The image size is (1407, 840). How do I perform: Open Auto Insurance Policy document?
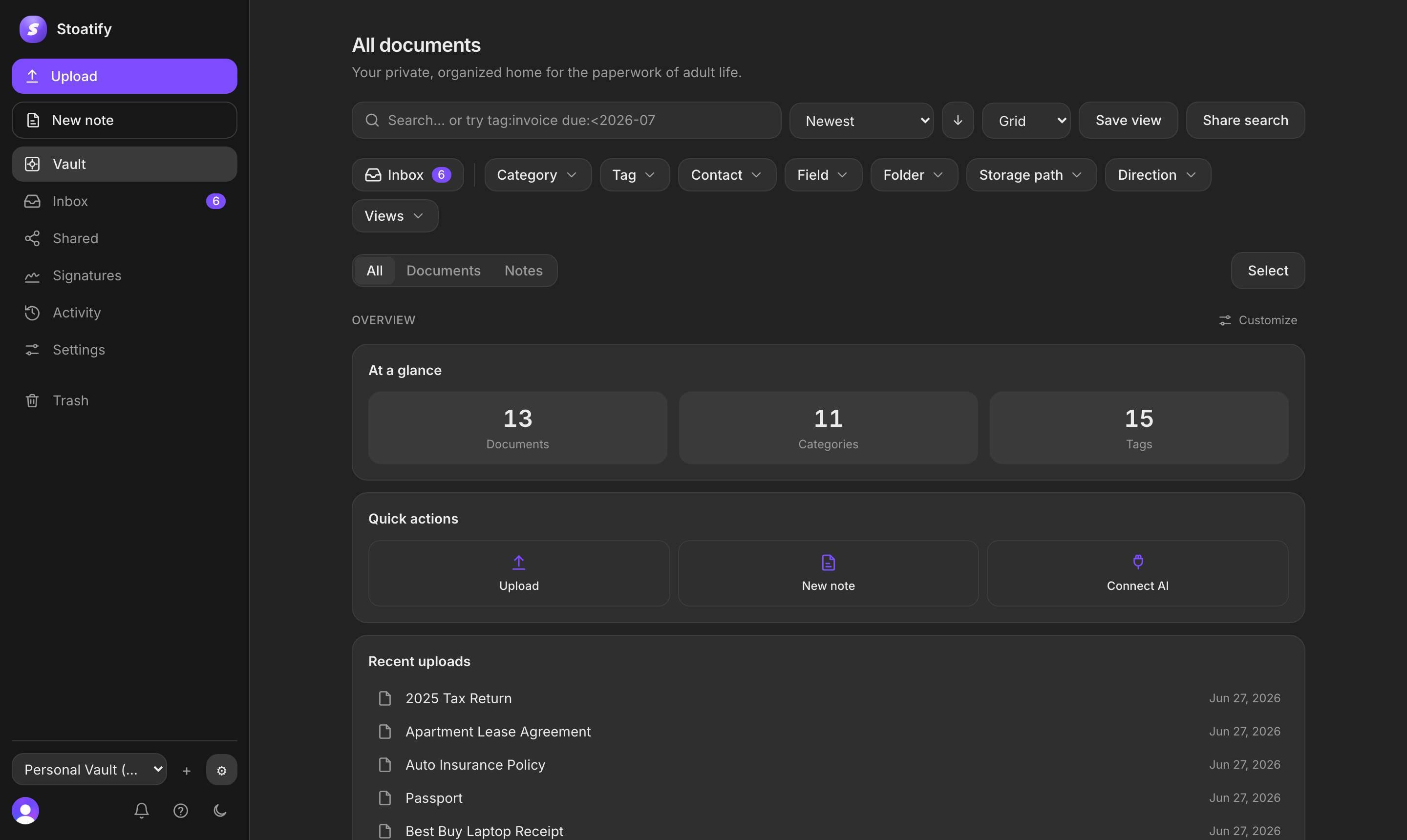829,765
